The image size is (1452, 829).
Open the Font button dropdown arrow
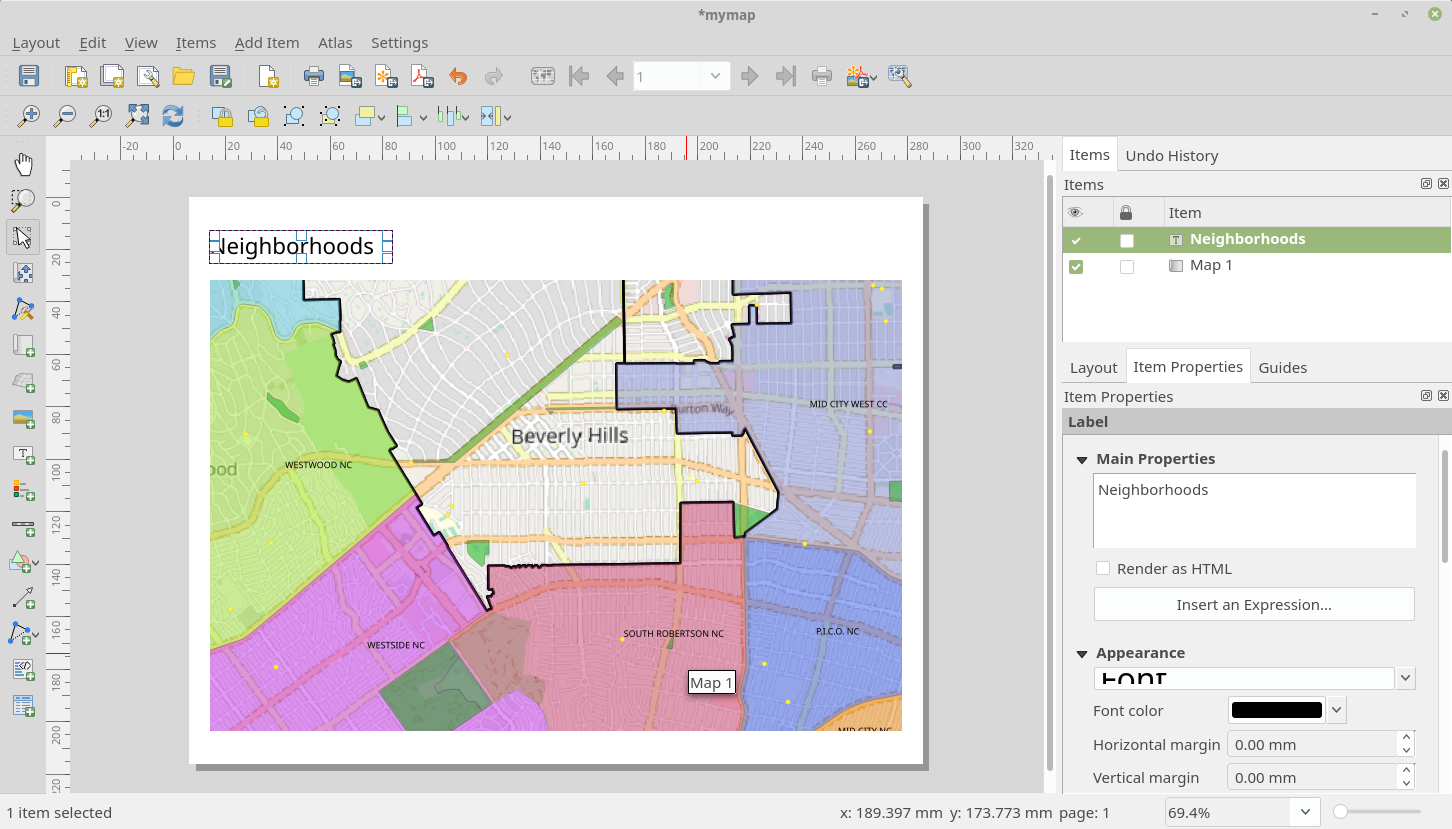click(1405, 678)
